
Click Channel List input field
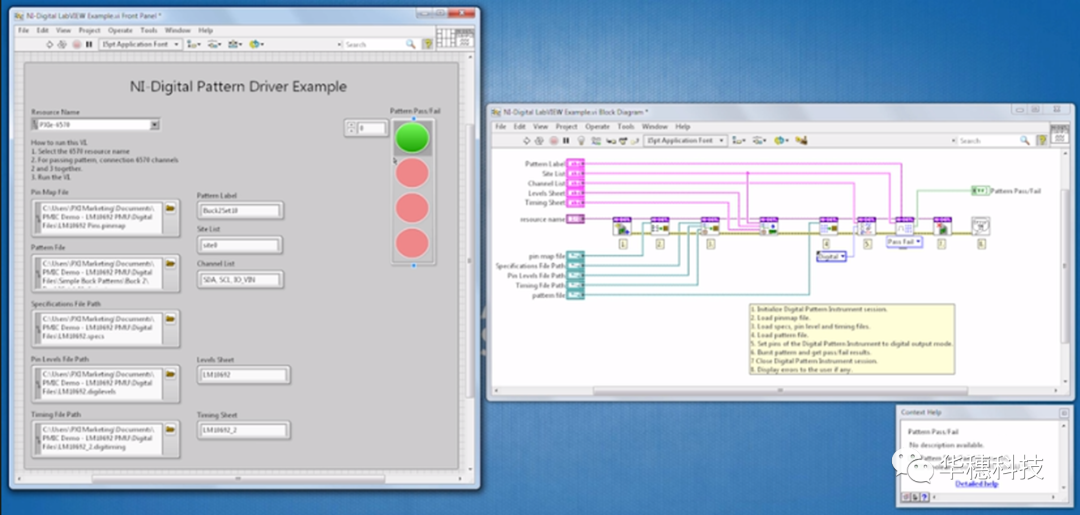[x=240, y=280]
